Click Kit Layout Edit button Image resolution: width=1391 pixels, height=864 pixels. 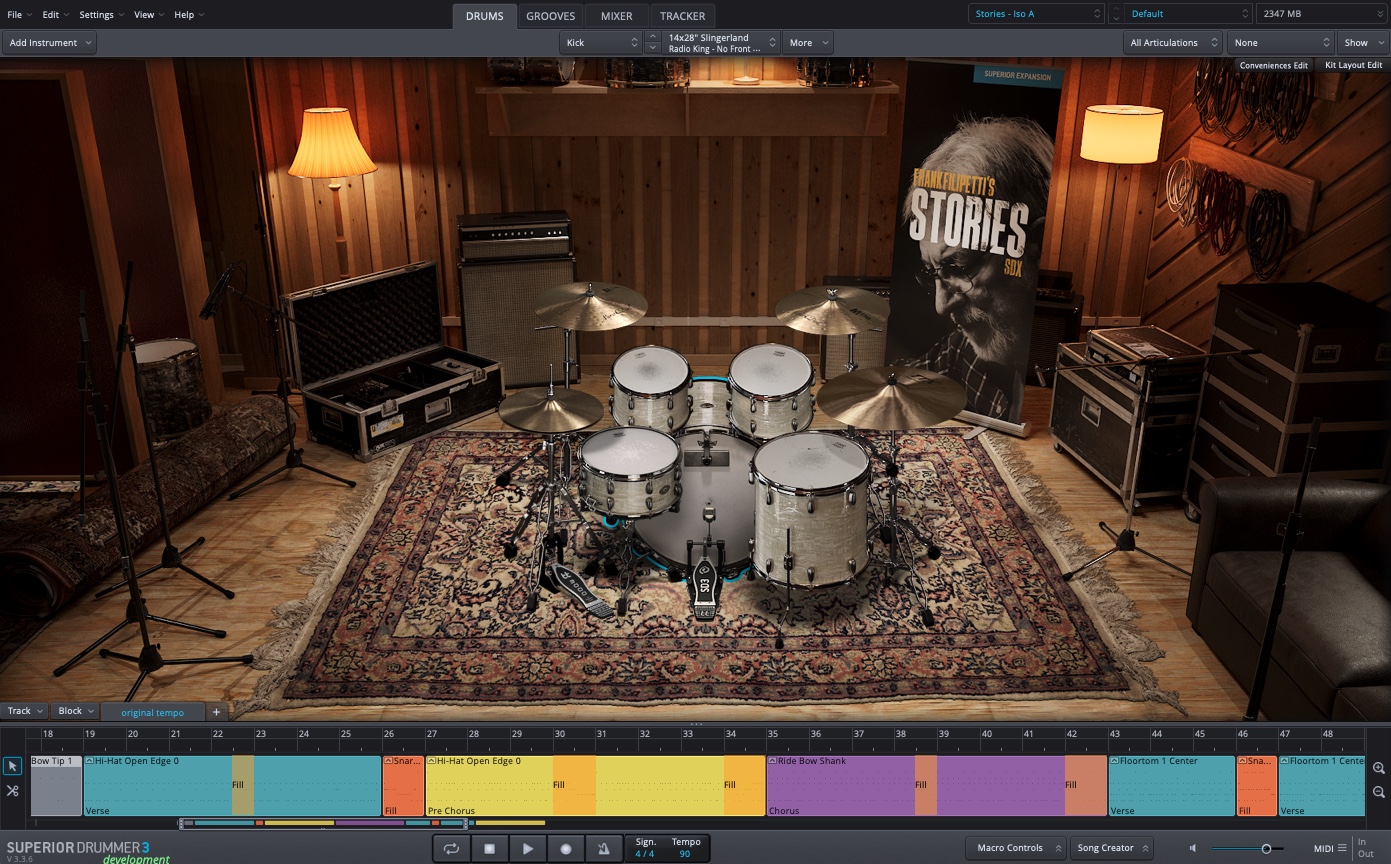tap(1353, 65)
